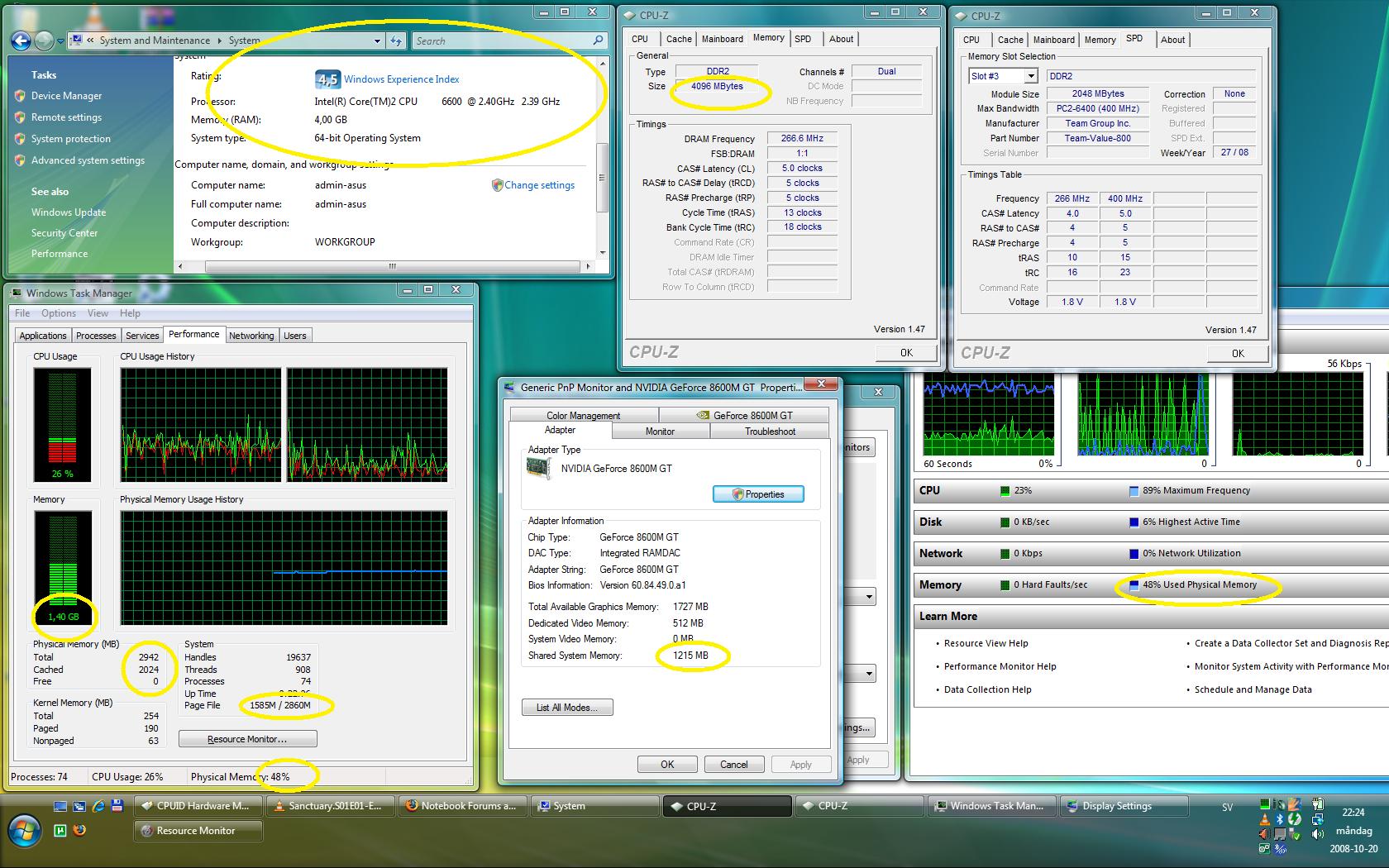Open the GeForce 8600M GT tab

point(743,416)
